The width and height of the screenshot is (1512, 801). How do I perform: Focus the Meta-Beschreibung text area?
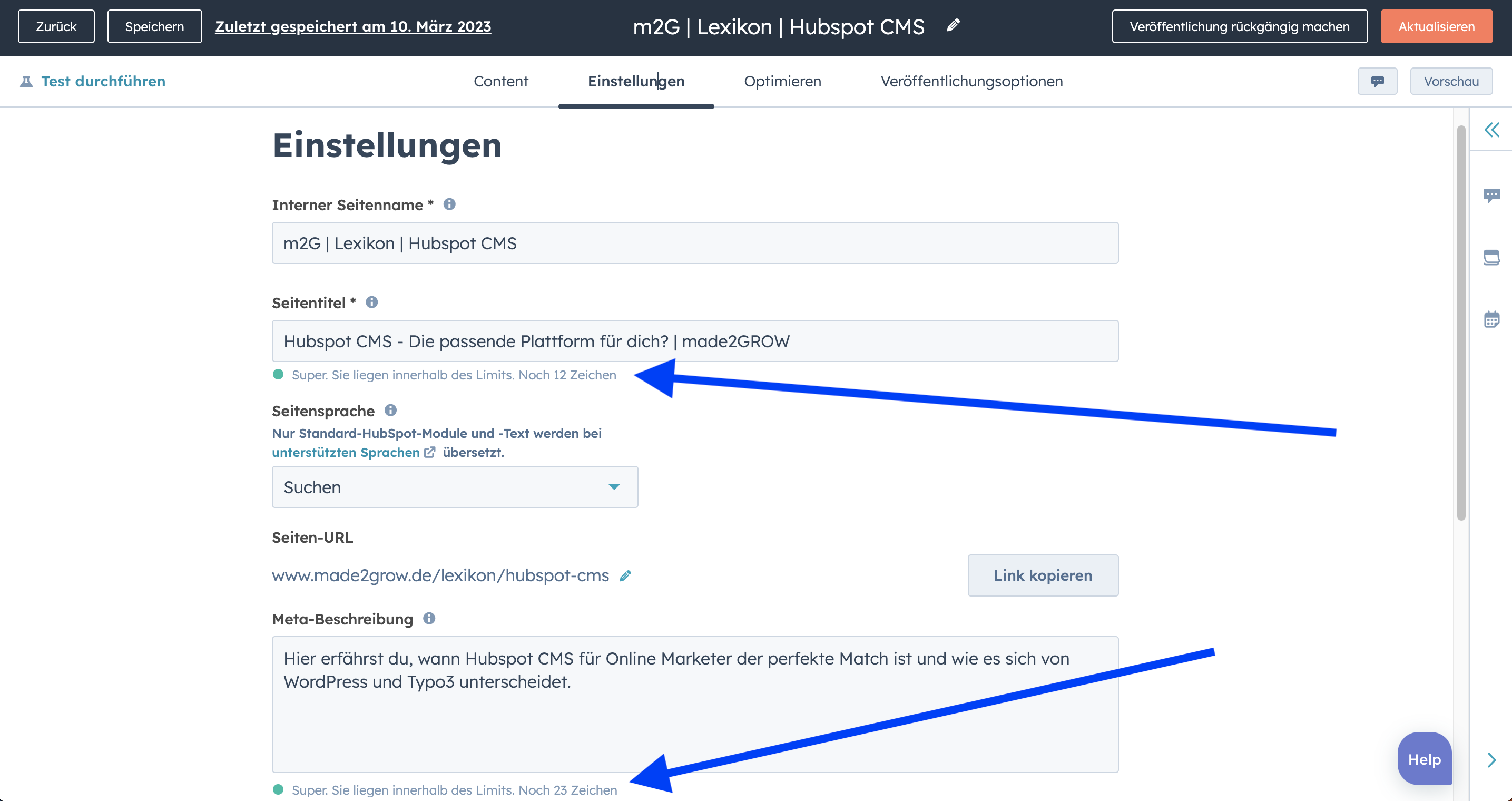click(x=695, y=704)
